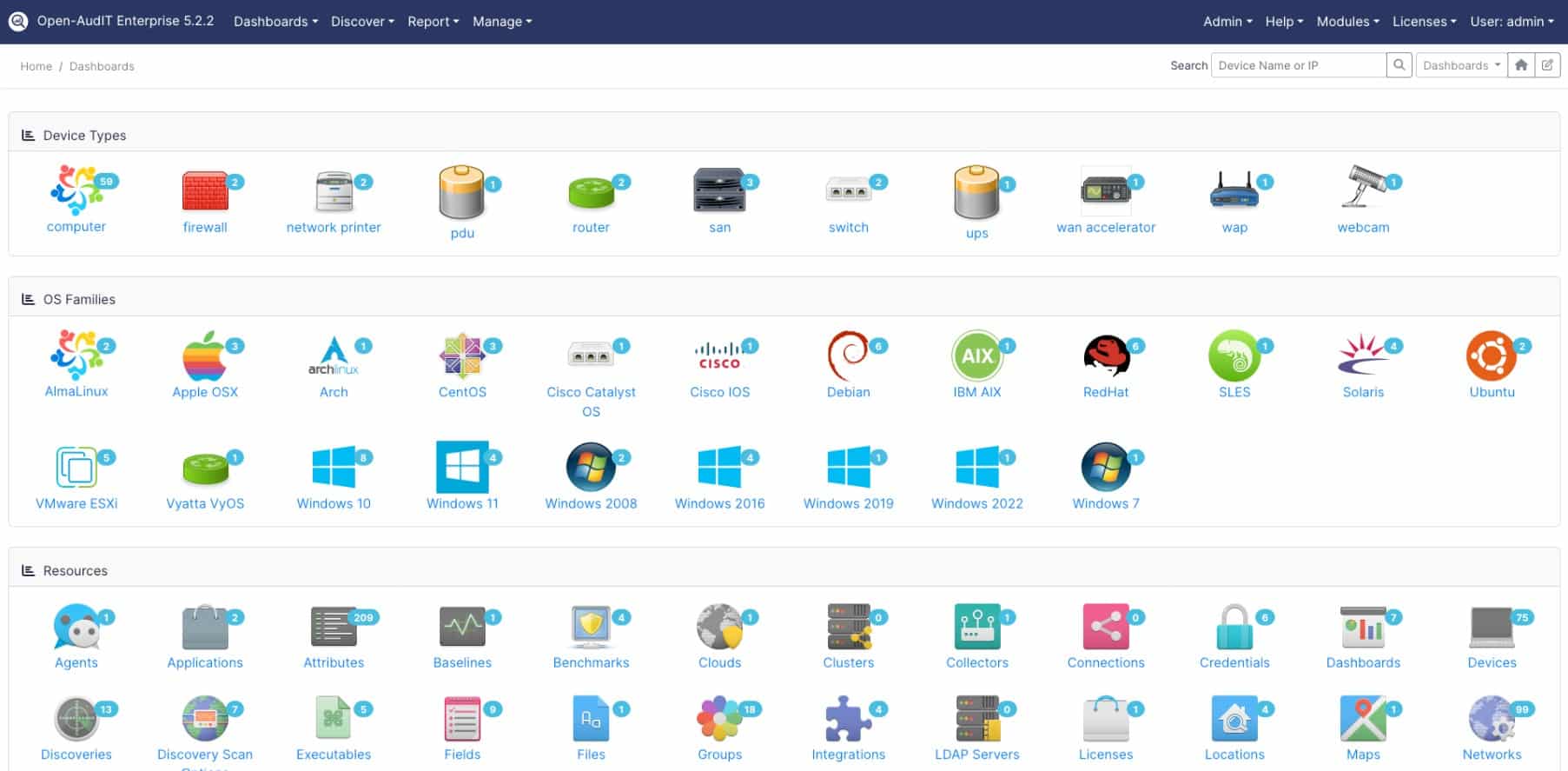The image size is (1568, 771).
Task: Click the ups battery icon
Action: coord(976,192)
